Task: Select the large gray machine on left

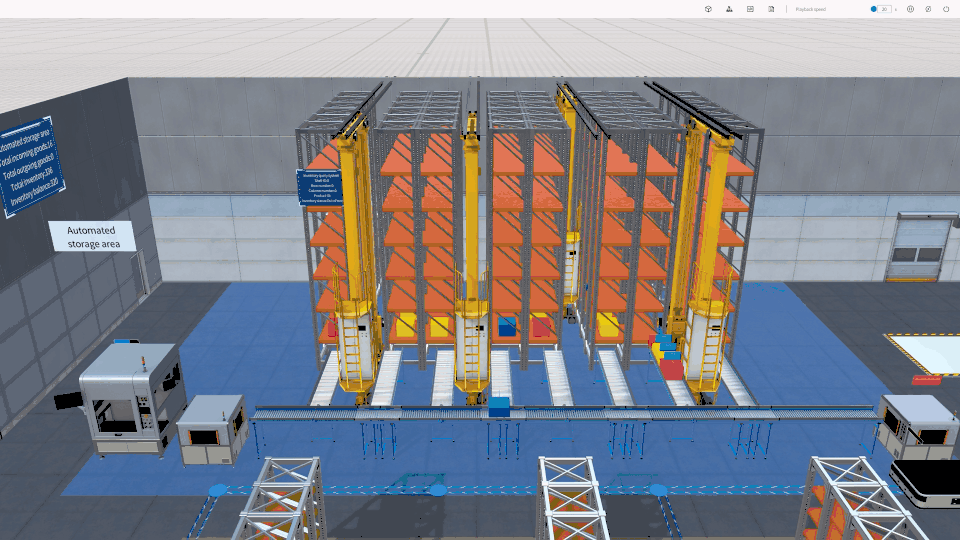Action: pos(128,400)
